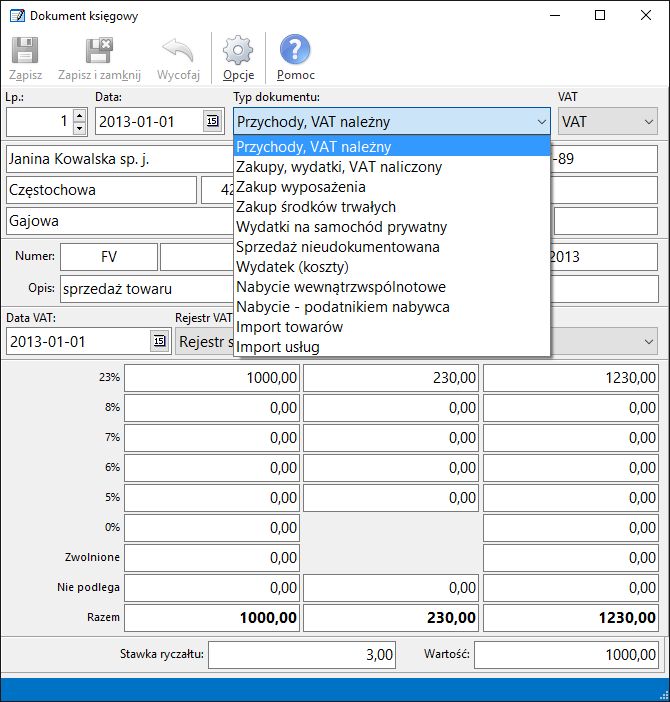The width and height of the screenshot is (670, 702).
Task: Open Pomoc help icon
Action: 295,51
